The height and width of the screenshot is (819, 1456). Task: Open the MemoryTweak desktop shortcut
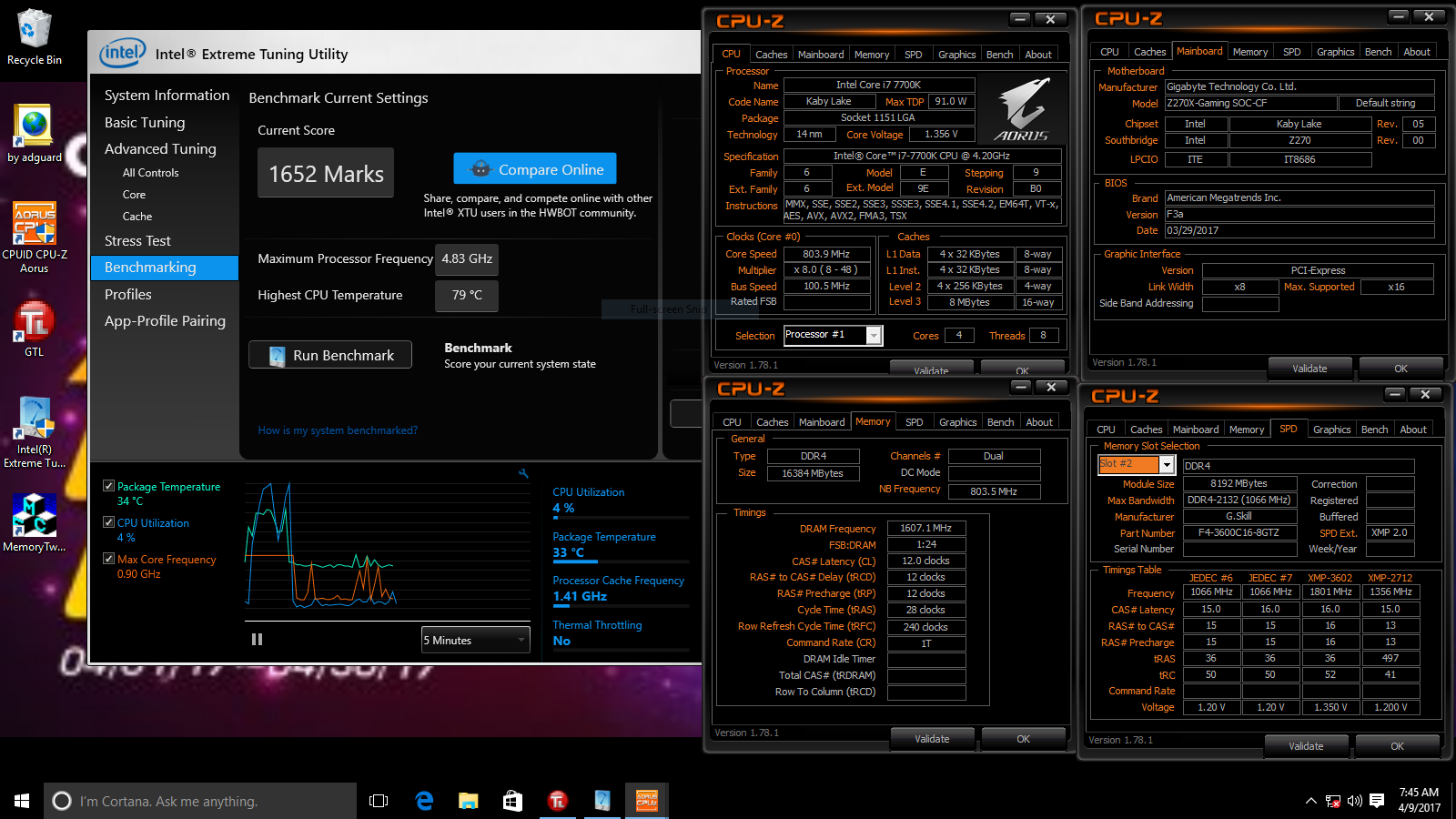pos(34,521)
